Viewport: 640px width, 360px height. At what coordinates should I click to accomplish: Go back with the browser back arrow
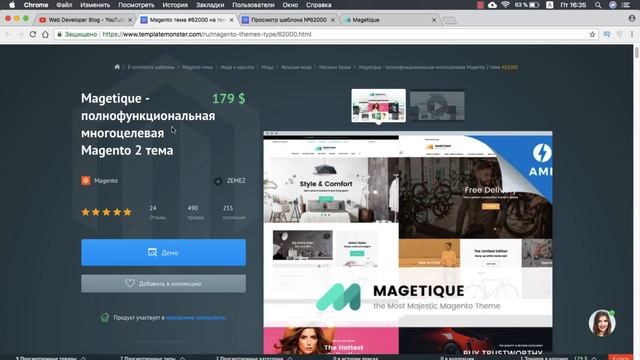tap(8, 34)
